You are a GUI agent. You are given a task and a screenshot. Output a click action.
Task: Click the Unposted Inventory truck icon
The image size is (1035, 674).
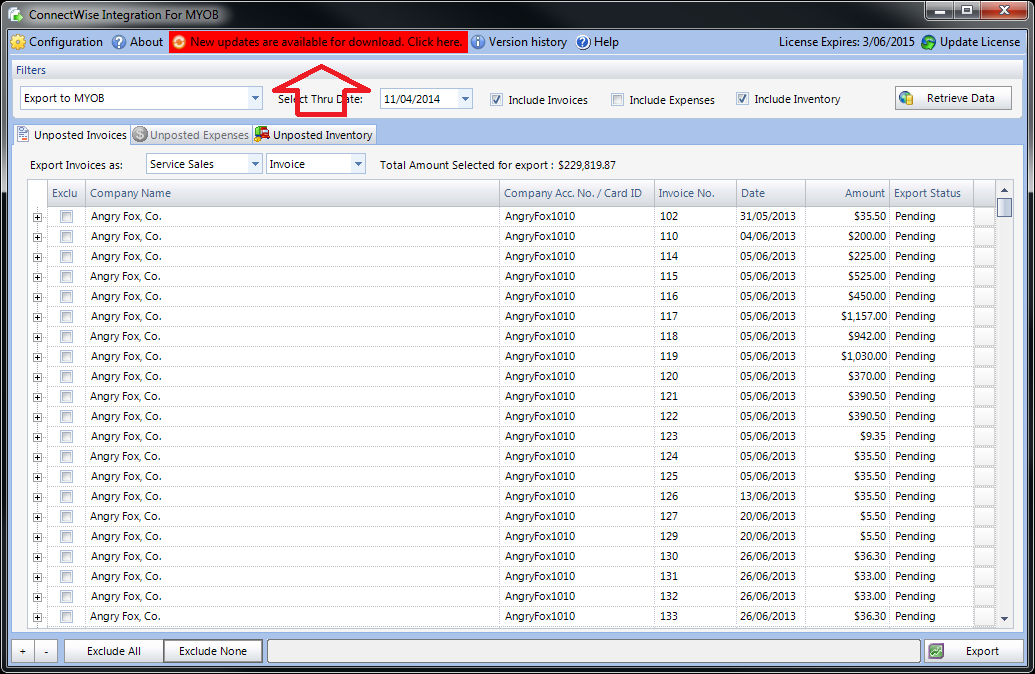pyautogui.click(x=262, y=134)
